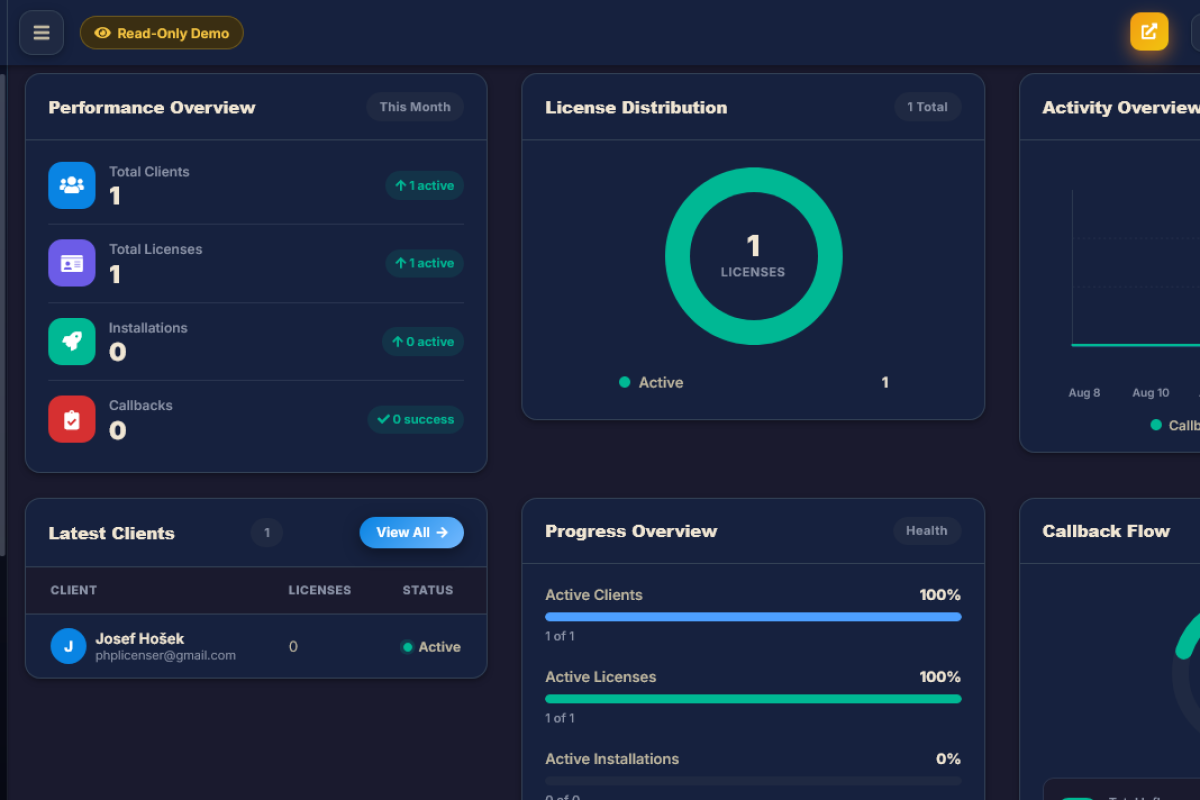This screenshot has width=1200, height=800.
Task: Click the purple Total Licenses ID card icon
Action: [72, 263]
